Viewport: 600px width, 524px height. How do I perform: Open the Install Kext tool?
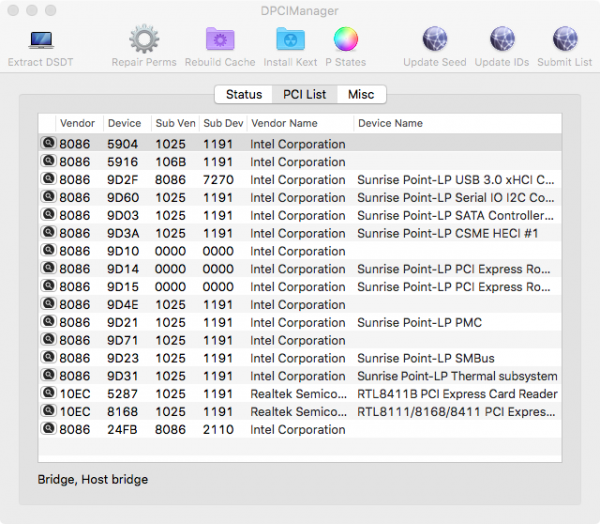(x=292, y=40)
